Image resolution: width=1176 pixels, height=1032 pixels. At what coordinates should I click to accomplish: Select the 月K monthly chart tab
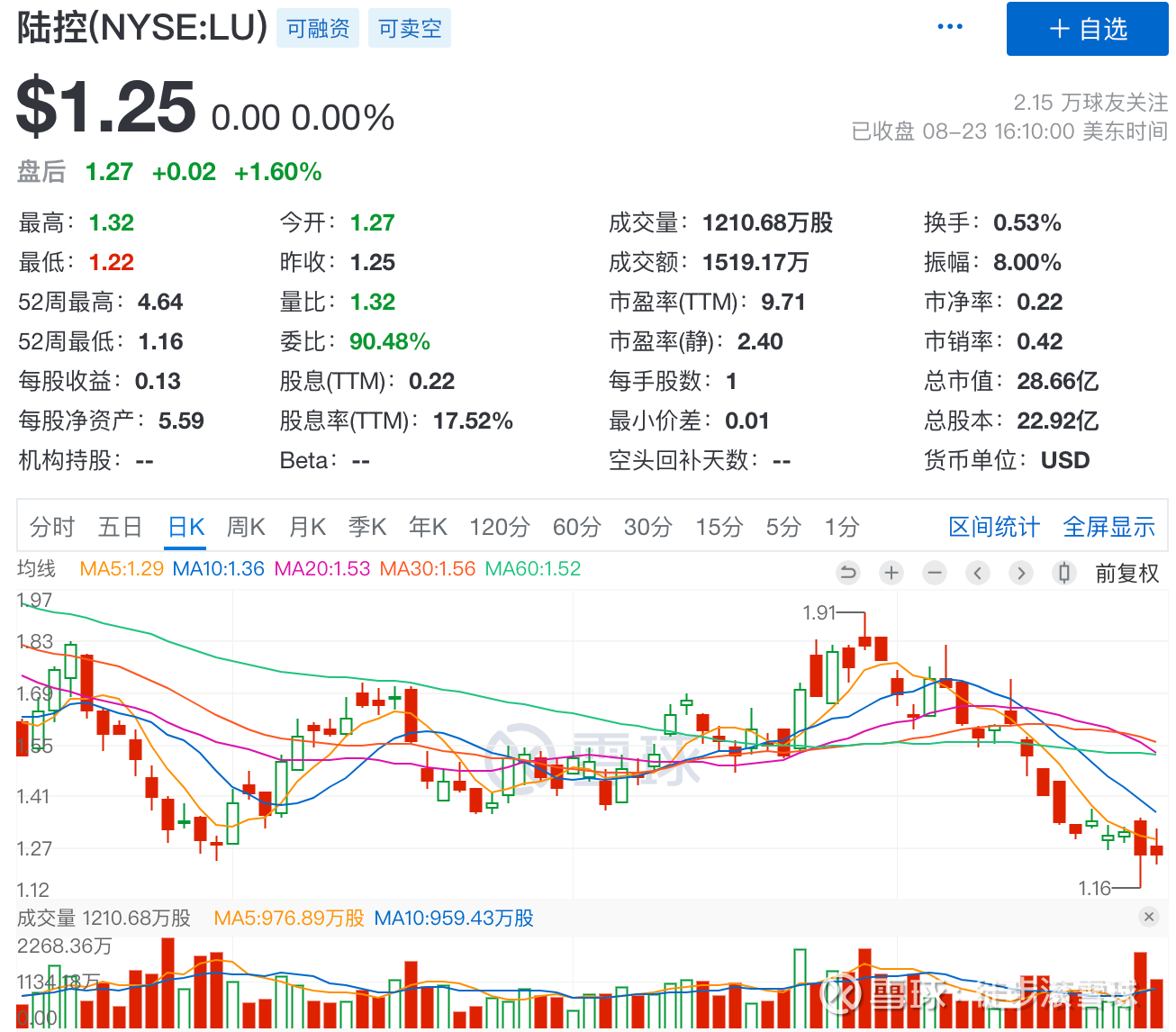click(x=306, y=527)
